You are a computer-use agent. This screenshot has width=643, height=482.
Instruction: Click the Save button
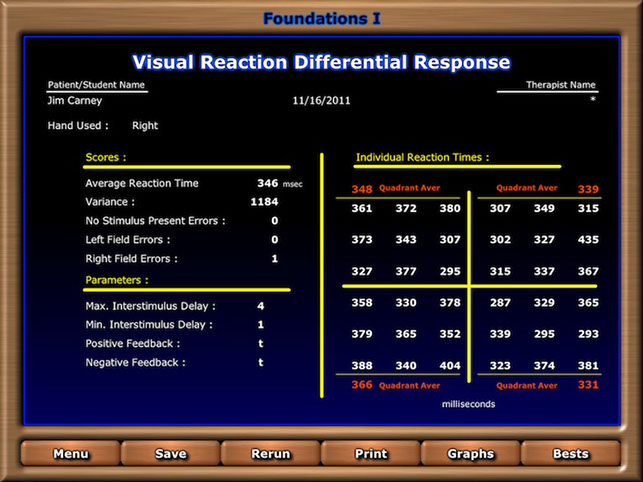tap(171, 453)
